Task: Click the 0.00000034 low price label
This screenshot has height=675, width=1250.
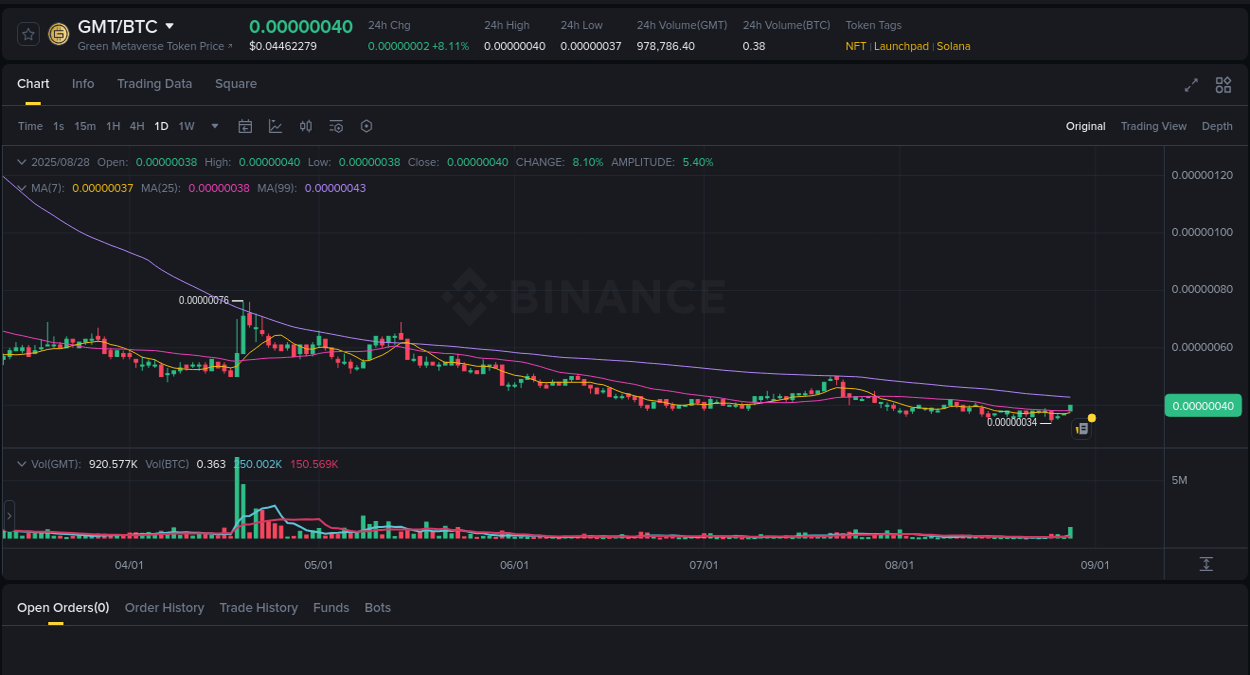Action: [x=1012, y=422]
